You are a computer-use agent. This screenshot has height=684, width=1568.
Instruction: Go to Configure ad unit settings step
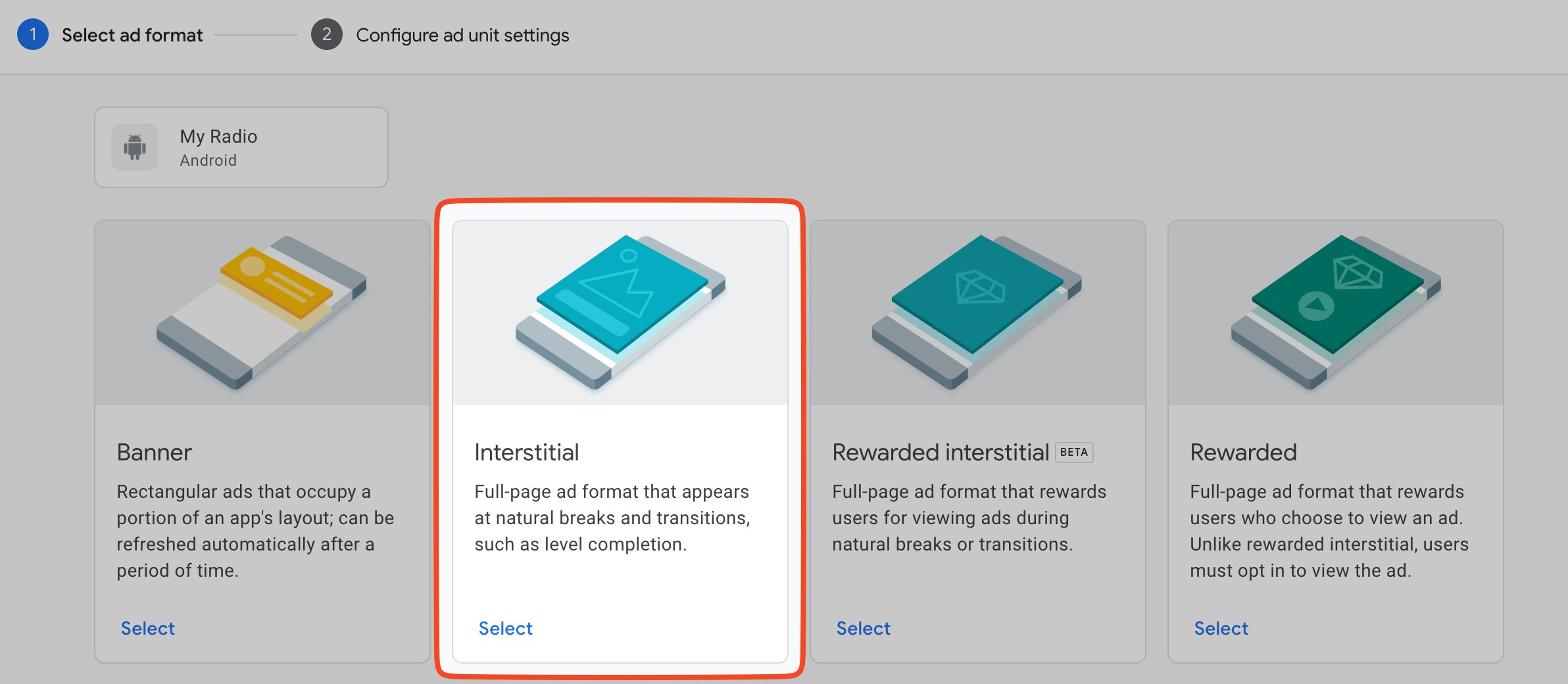(462, 35)
